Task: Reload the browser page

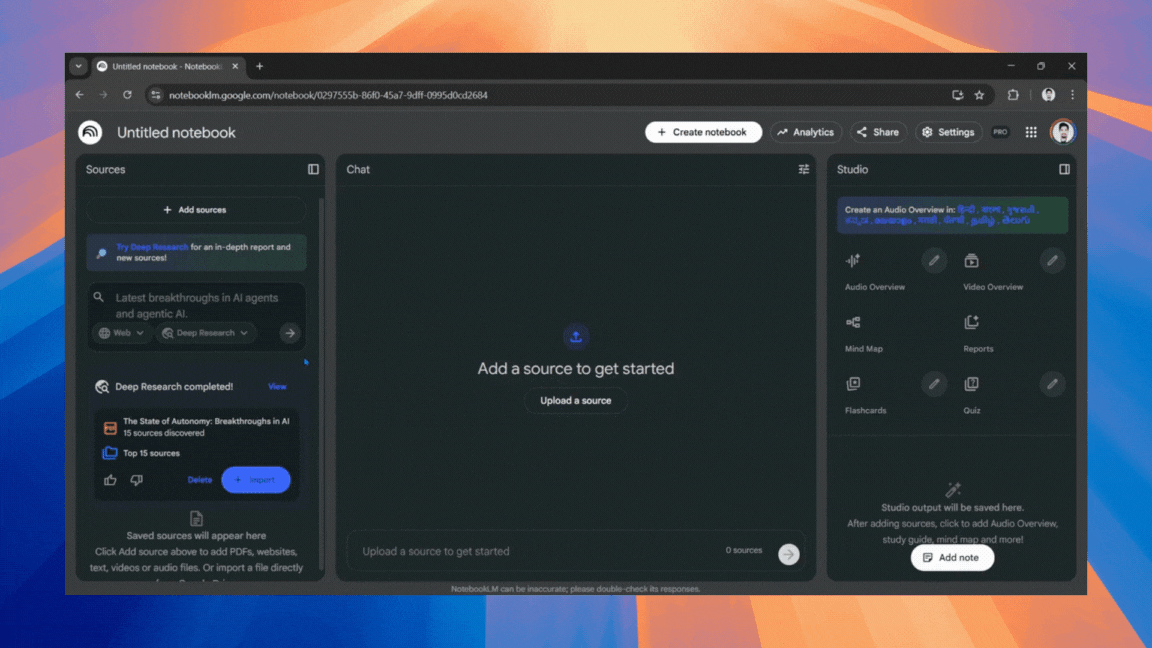Action: pyautogui.click(x=127, y=95)
